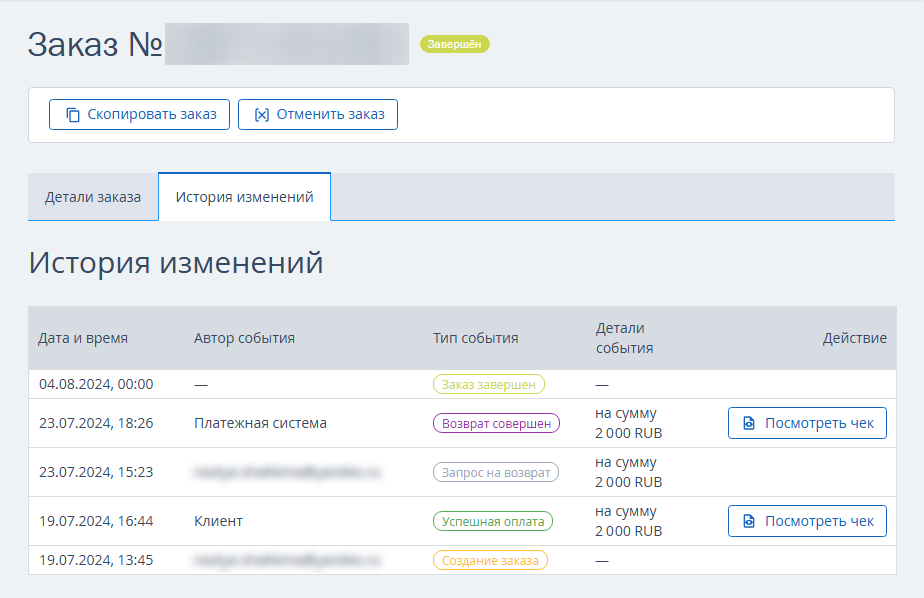Click the Платежная система author cell
Screen dimensions: 924x598
coord(260,423)
